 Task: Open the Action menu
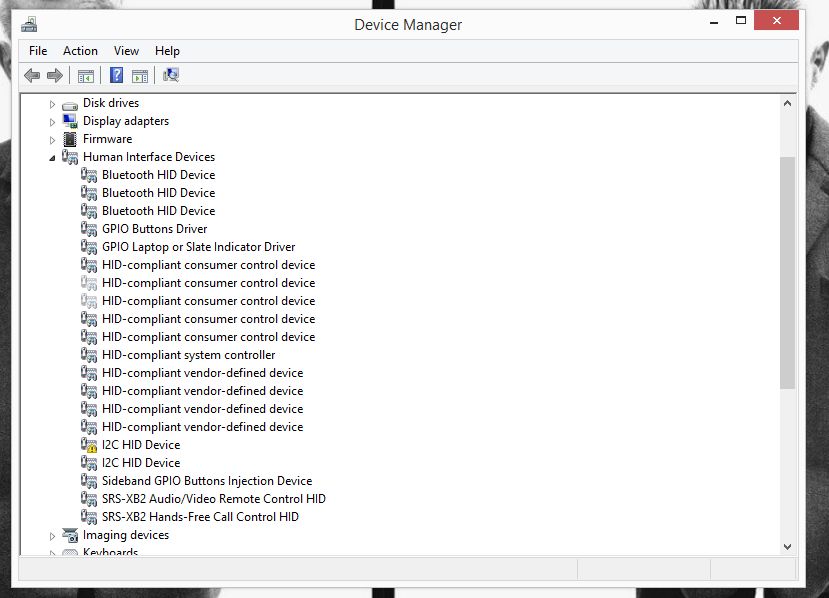(x=80, y=51)
